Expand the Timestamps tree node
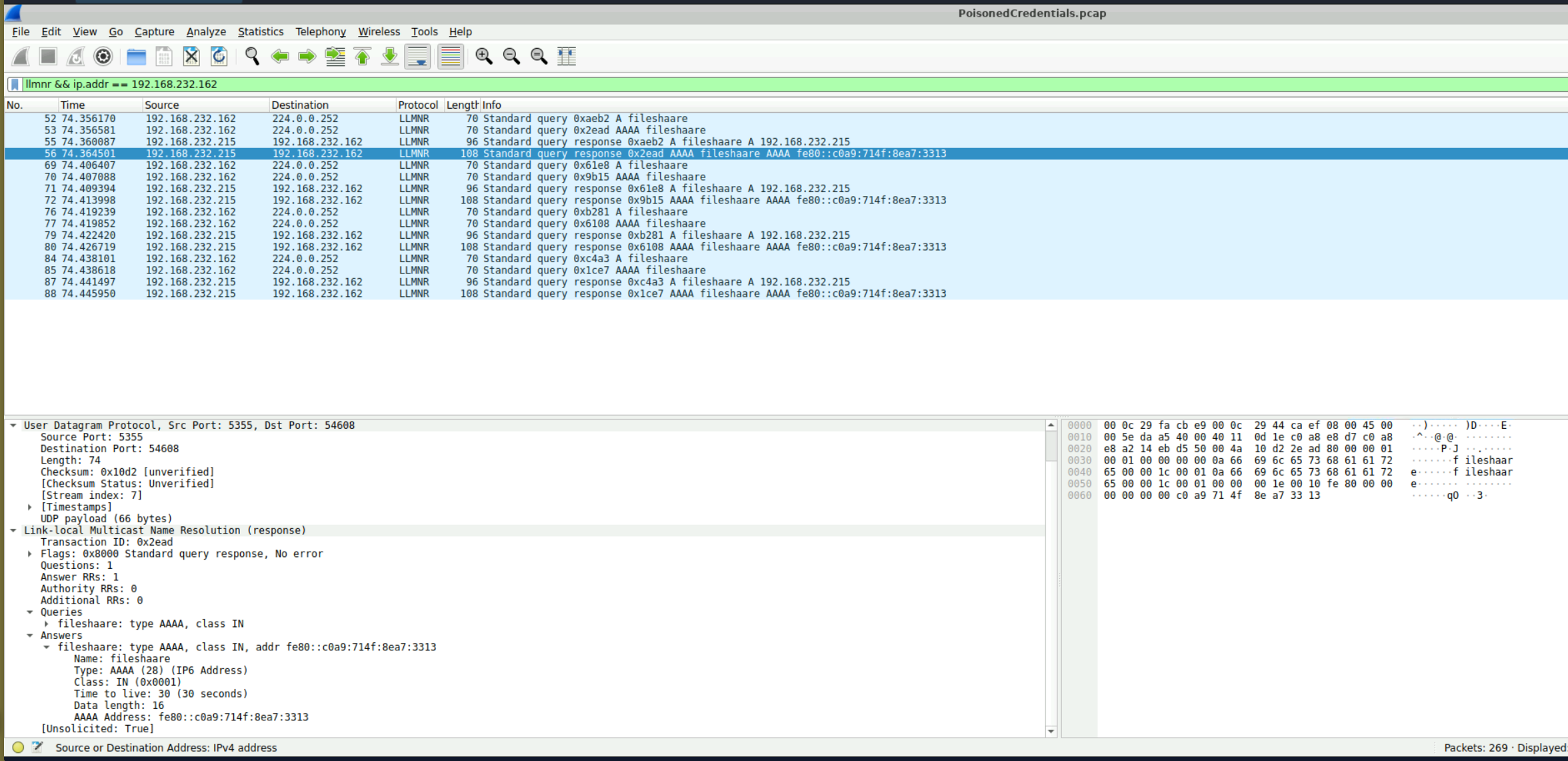This screenshot has height=761, width=1568. coord(30,508)
